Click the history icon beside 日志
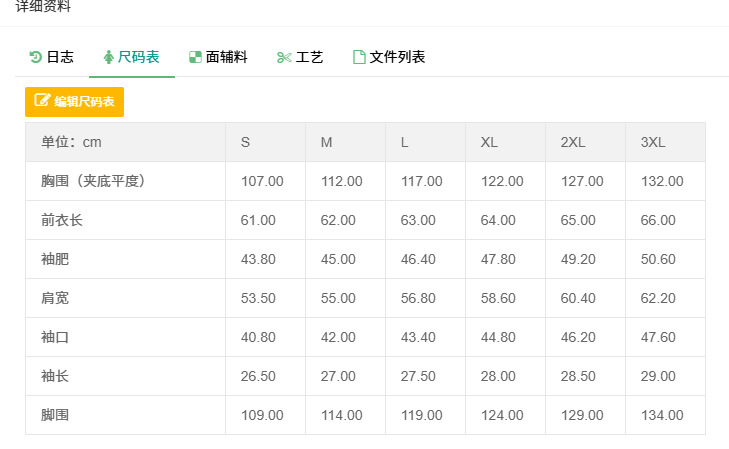729x449 pixels. [x=36, y=57]
